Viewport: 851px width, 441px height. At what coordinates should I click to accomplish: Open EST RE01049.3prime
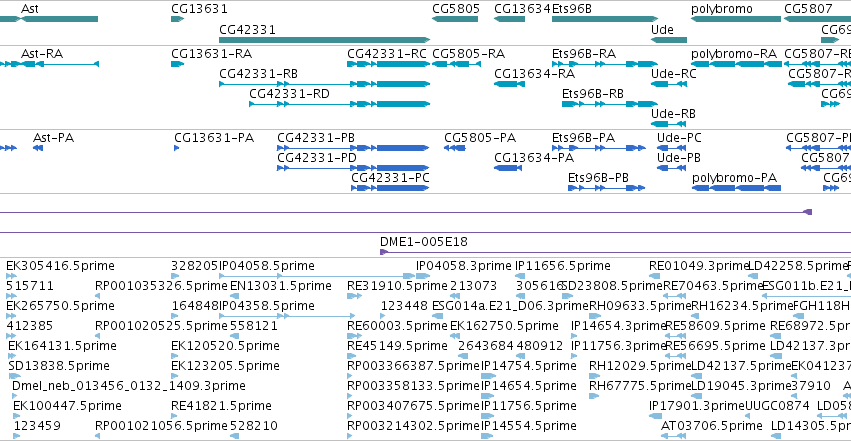tap(699, 266)
